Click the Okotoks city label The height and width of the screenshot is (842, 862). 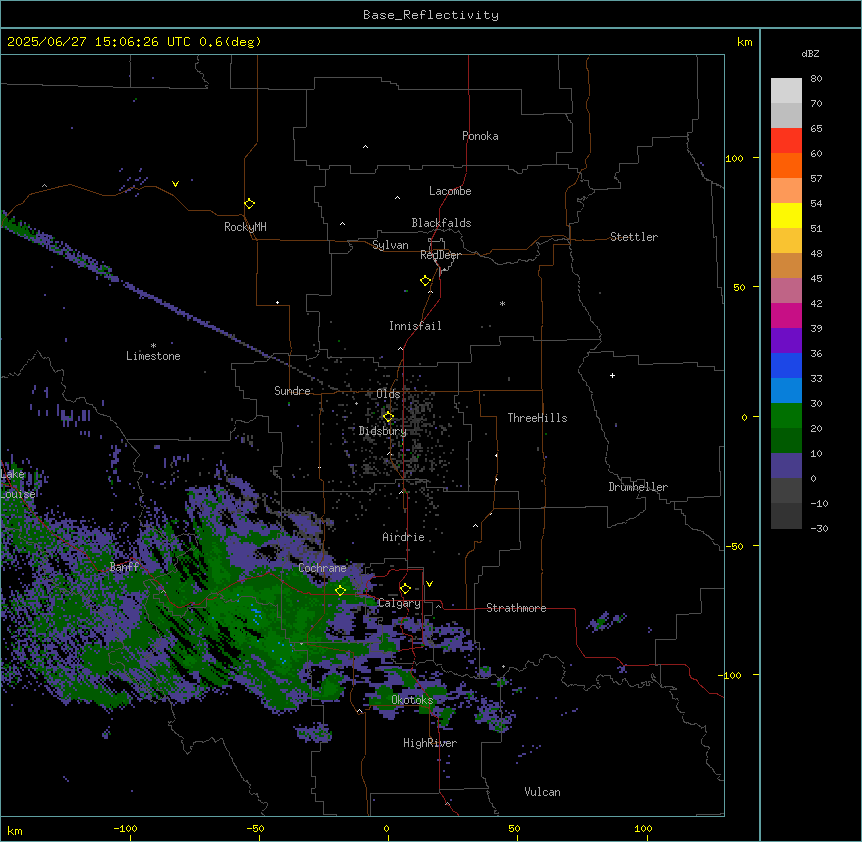412,700
